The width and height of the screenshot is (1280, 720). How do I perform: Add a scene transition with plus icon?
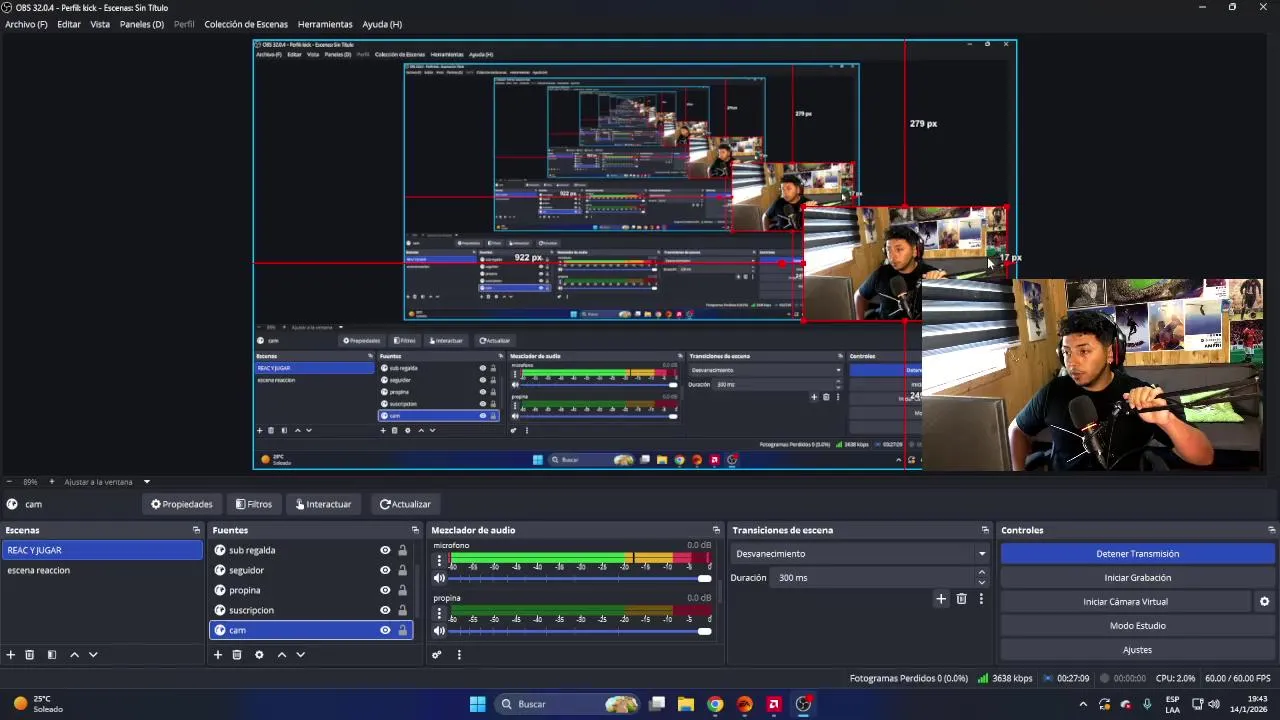pos(941,599)
